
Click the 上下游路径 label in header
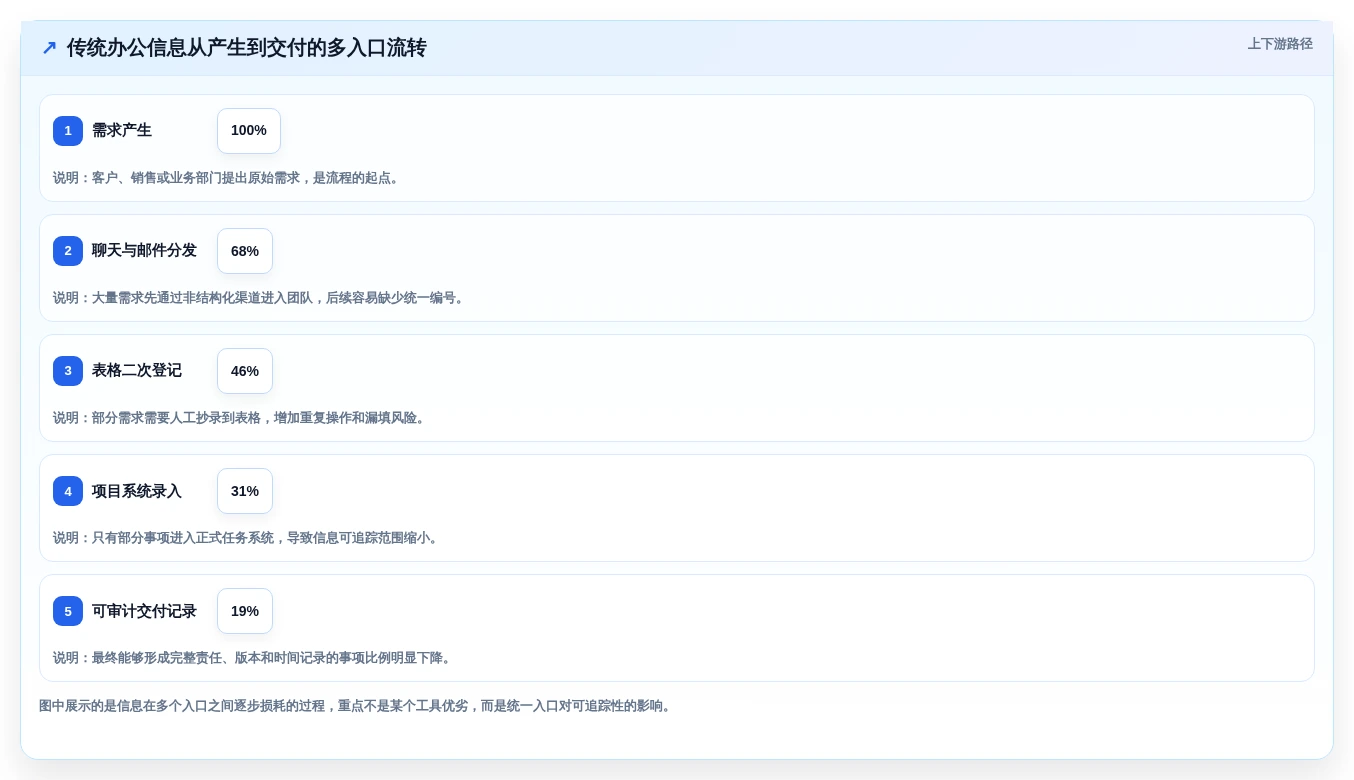(x=1280, y=44)
